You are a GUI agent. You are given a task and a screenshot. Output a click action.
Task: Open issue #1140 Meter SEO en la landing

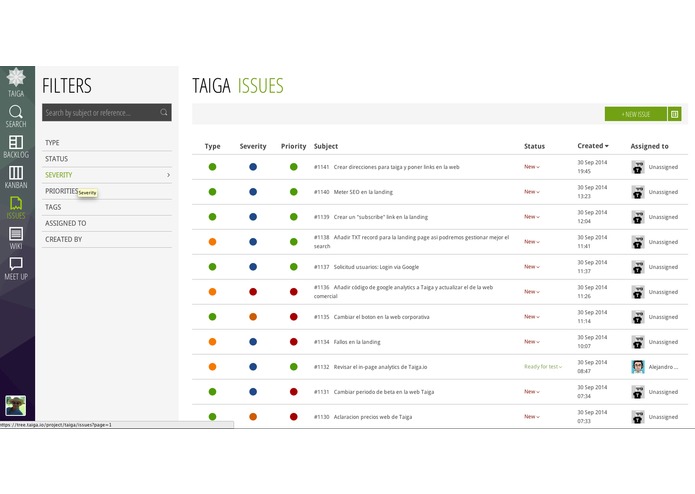(353, 192)
